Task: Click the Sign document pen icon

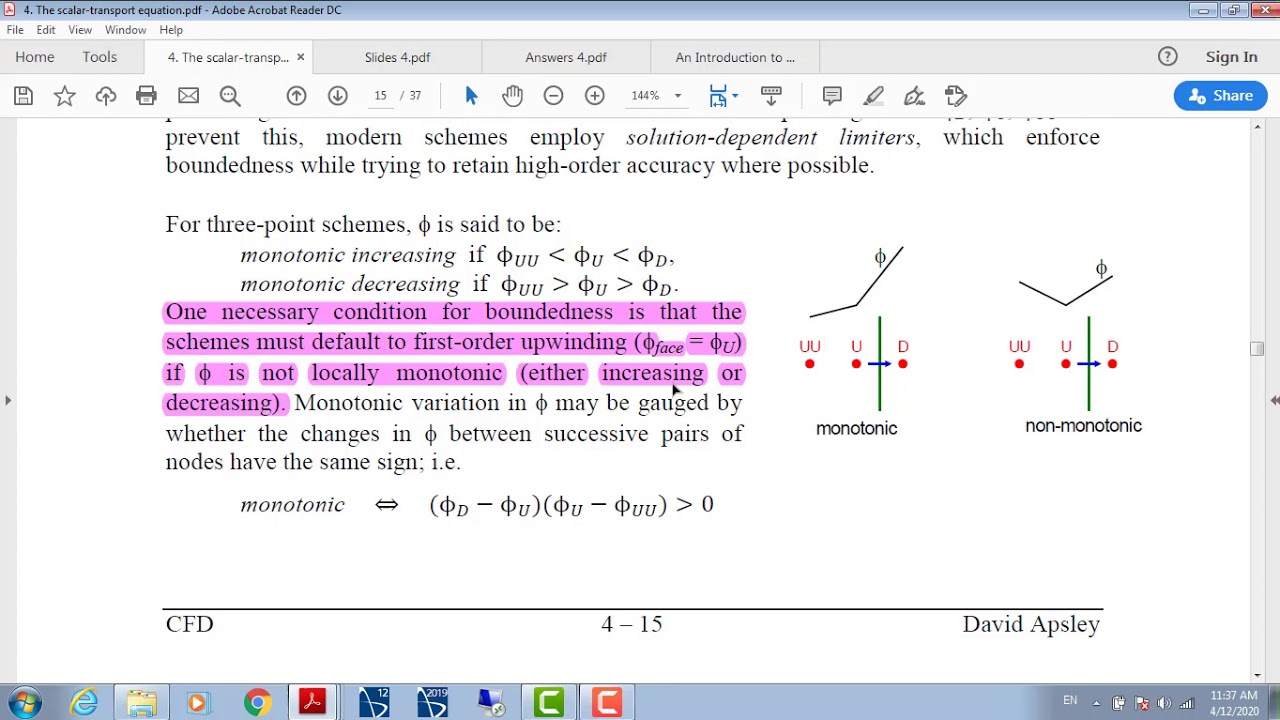Action: 914,96
